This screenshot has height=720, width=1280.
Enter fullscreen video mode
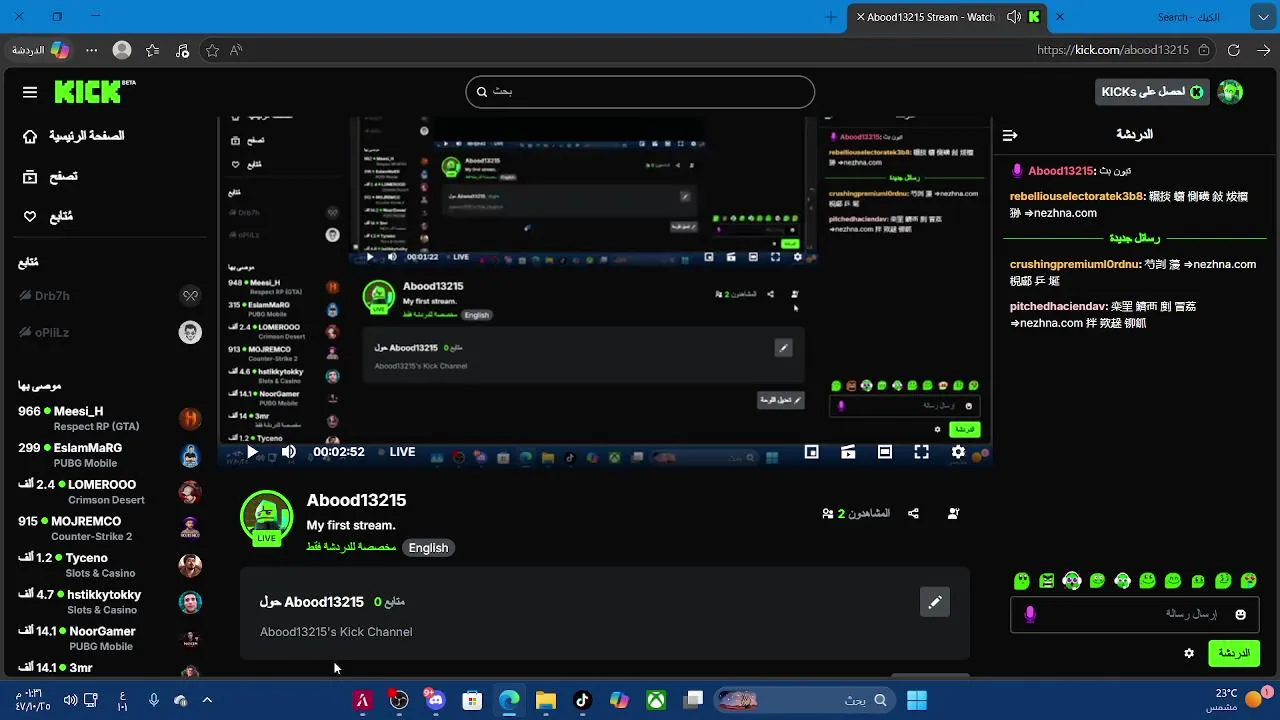(921, 452)
